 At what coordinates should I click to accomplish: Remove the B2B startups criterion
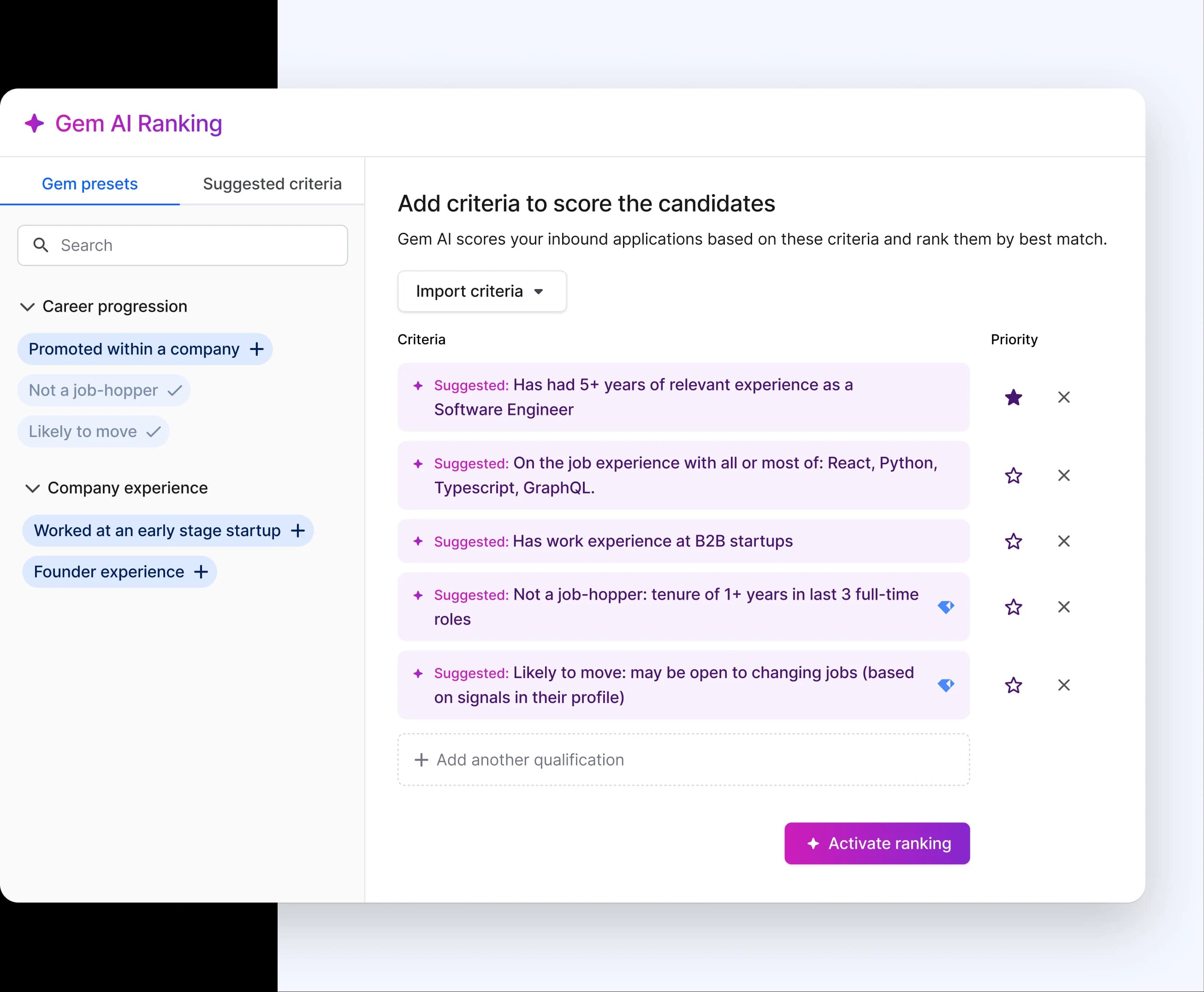(x=1064, y=541)
